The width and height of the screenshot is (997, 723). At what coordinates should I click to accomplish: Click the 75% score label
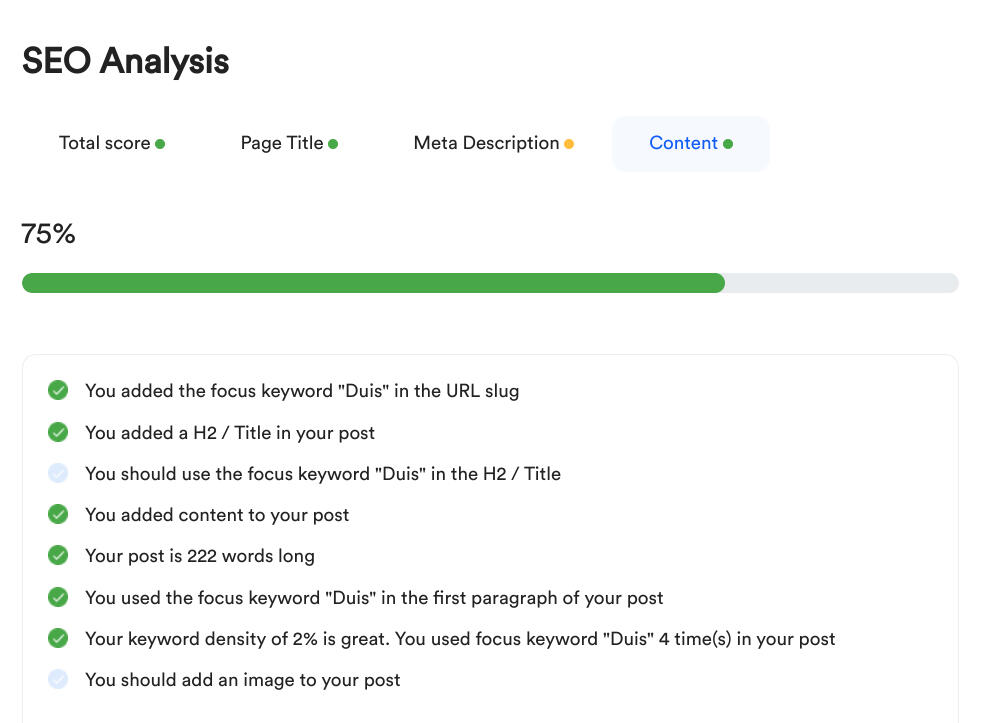48,234
